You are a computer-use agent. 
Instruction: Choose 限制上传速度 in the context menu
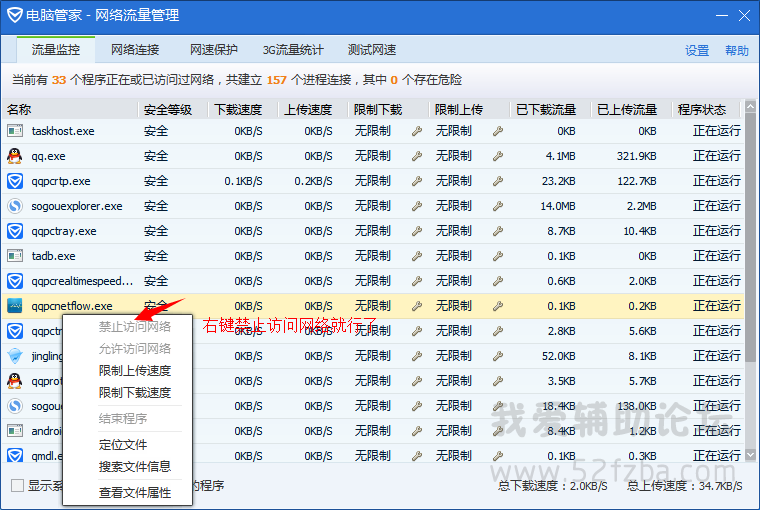pos(135,371)
